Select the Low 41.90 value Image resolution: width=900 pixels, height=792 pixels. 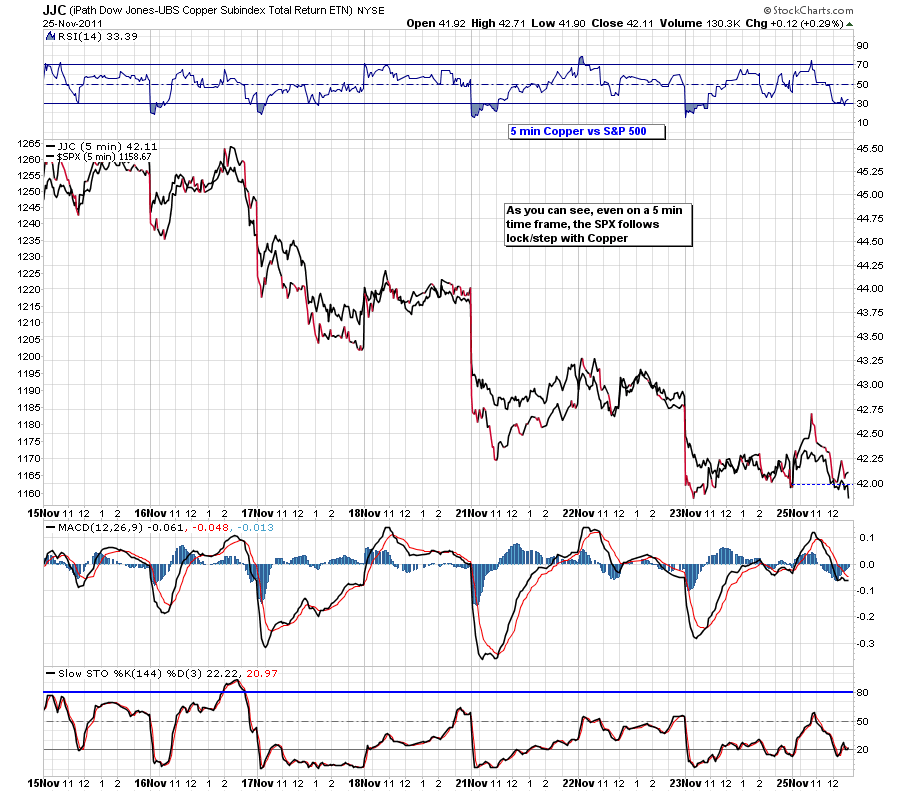558,24
